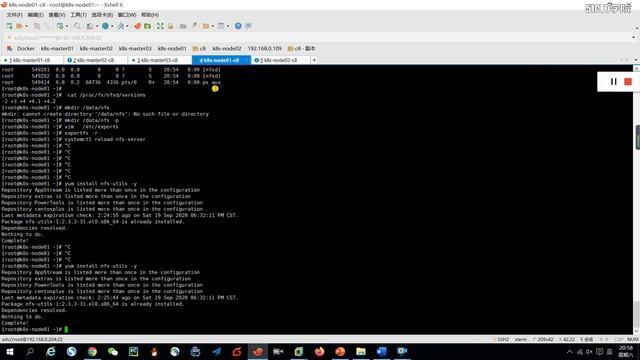Open dropdown arrow next to layout icon

[228, 26]
